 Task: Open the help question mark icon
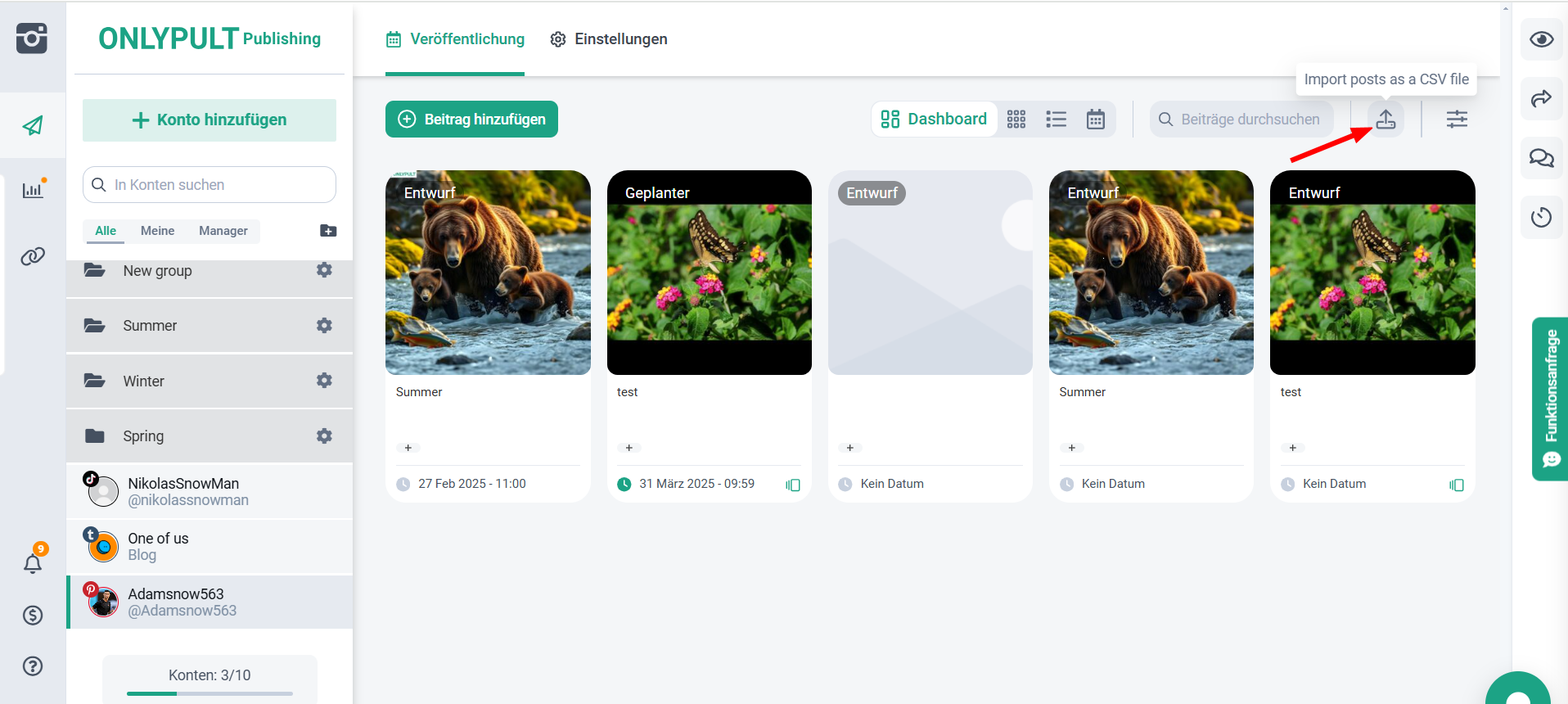tap(33, 666)
